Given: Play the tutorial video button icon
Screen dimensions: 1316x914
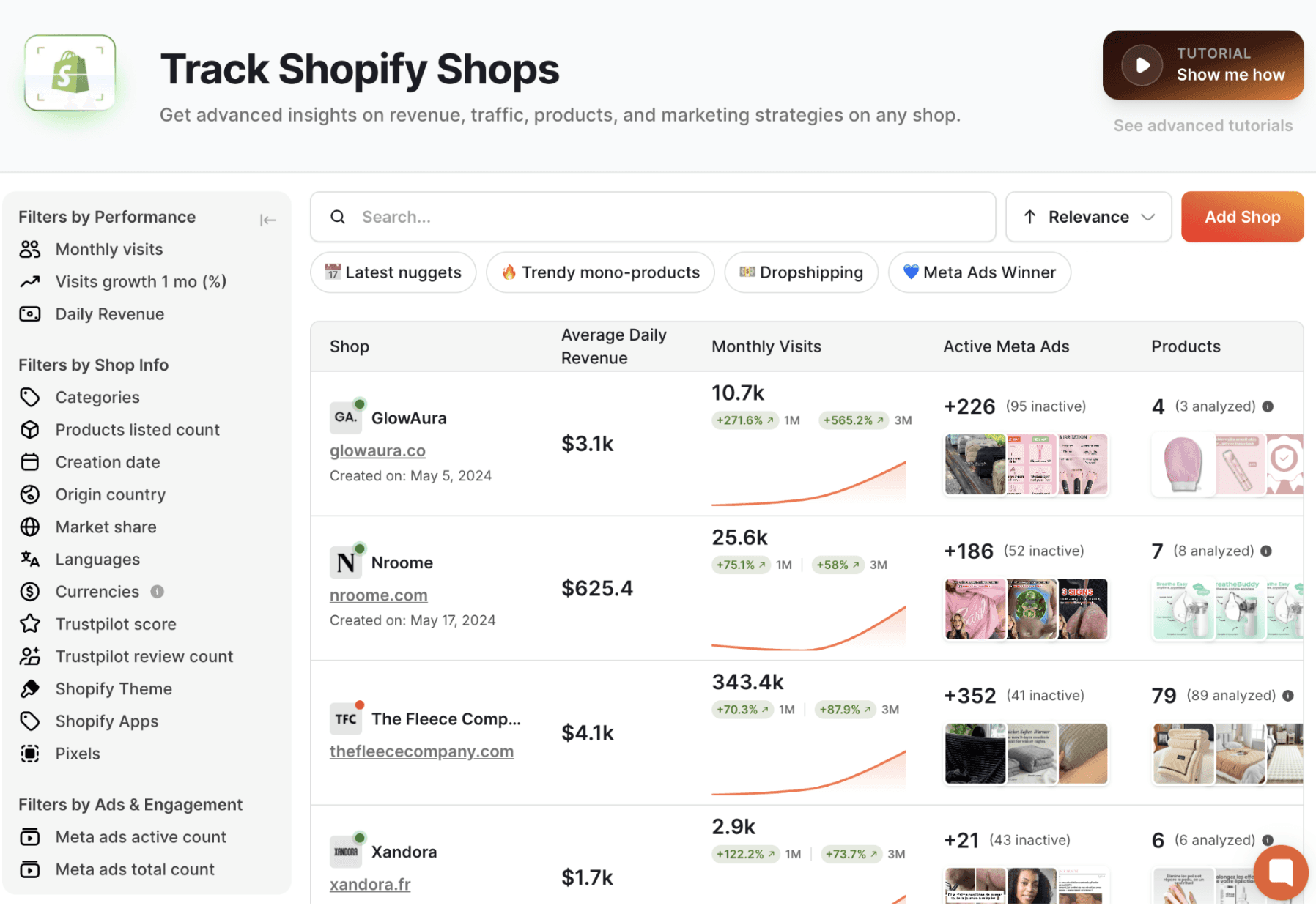Looking at the screenshot, I should (1142, 65).
